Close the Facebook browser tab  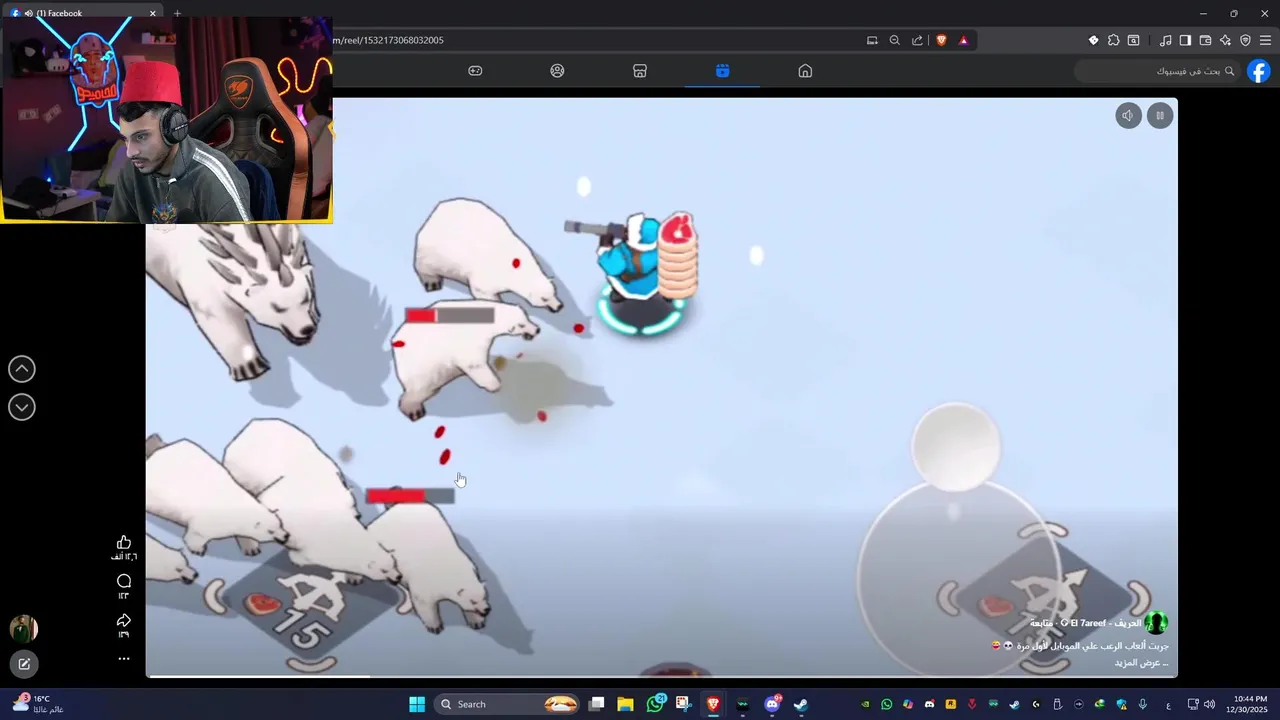(x=153, y=13)
